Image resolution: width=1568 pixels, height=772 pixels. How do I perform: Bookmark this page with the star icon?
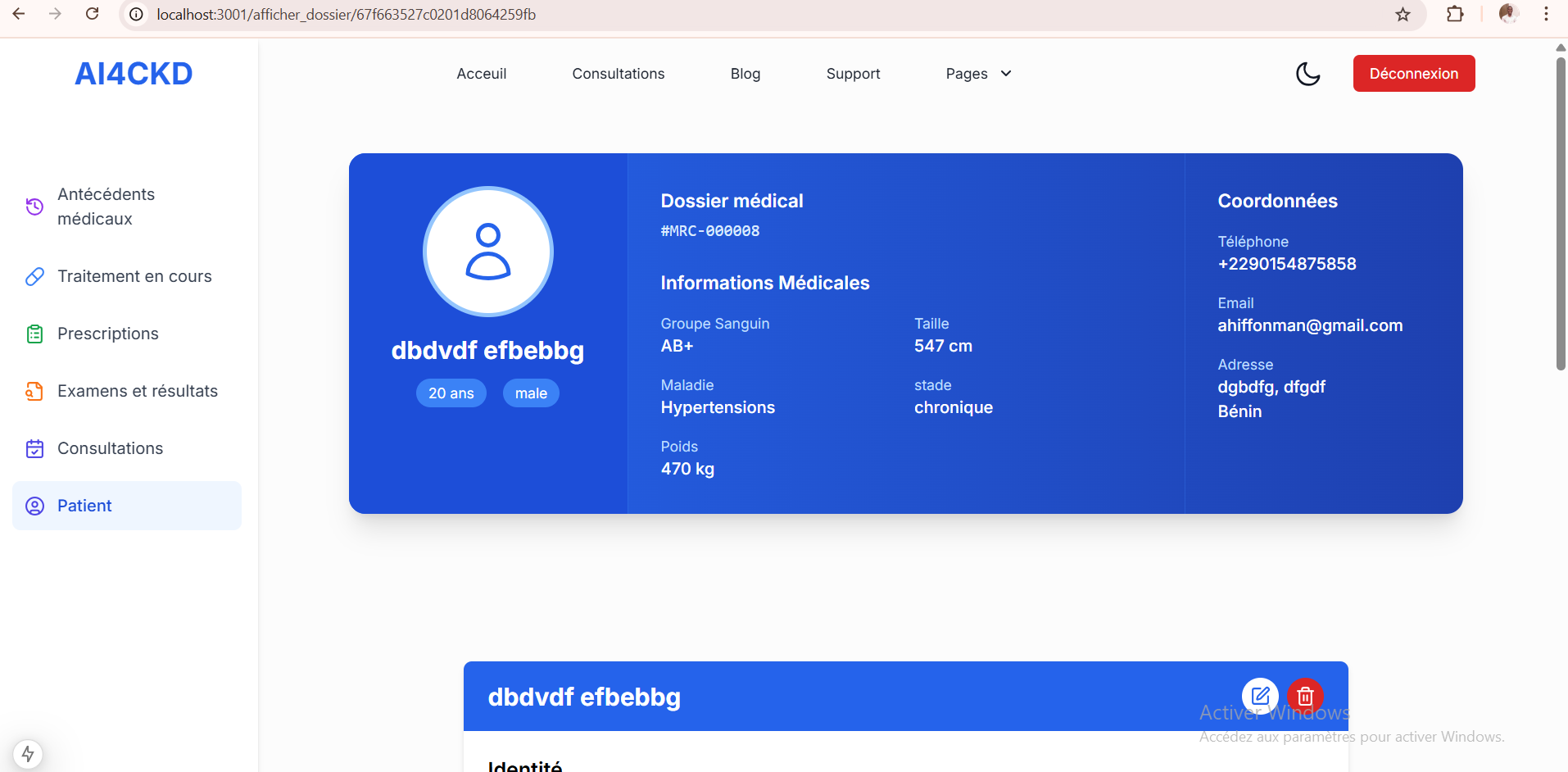1403,15
